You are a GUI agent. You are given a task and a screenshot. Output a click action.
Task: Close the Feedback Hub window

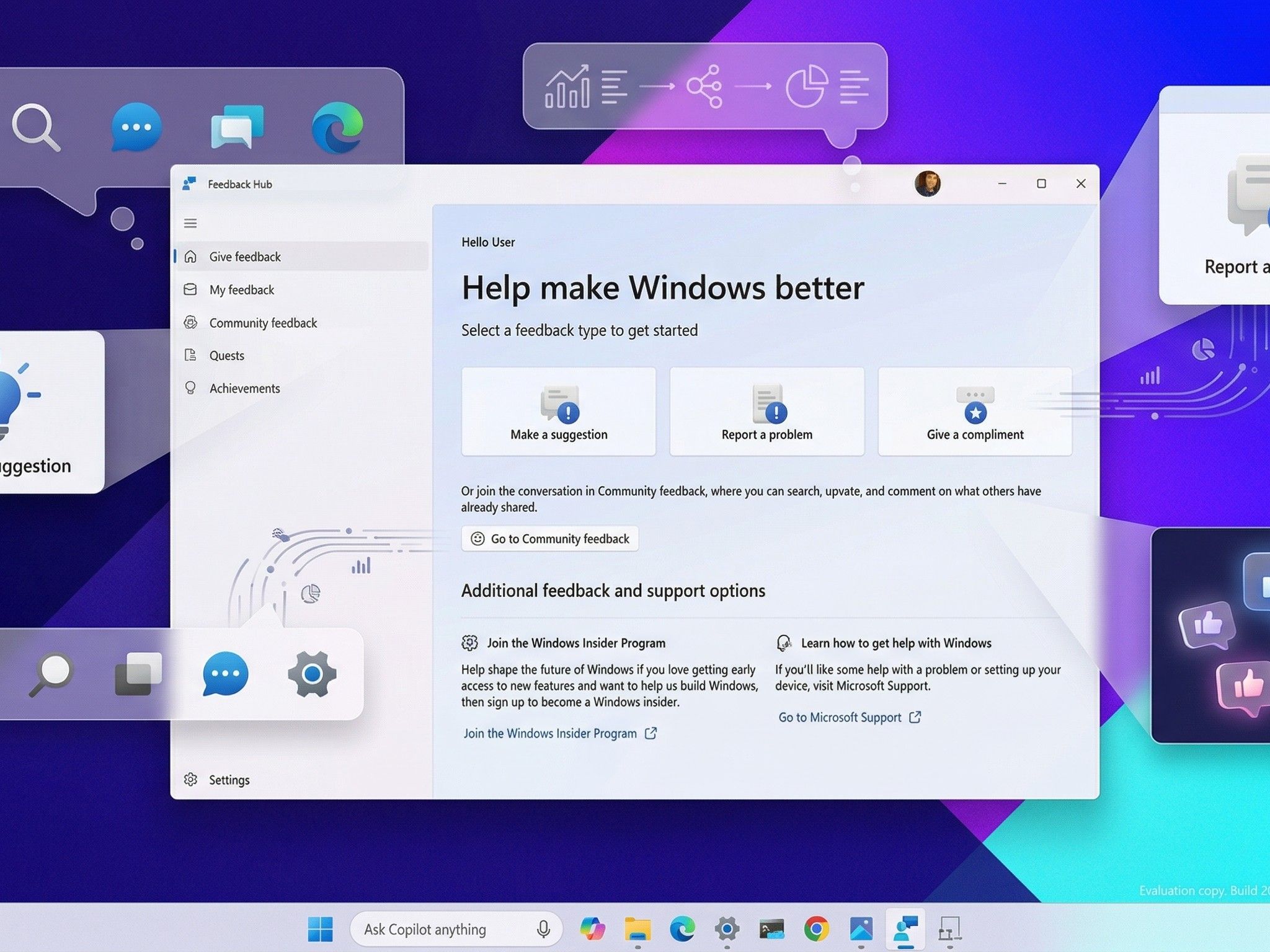pos(1081,183)
